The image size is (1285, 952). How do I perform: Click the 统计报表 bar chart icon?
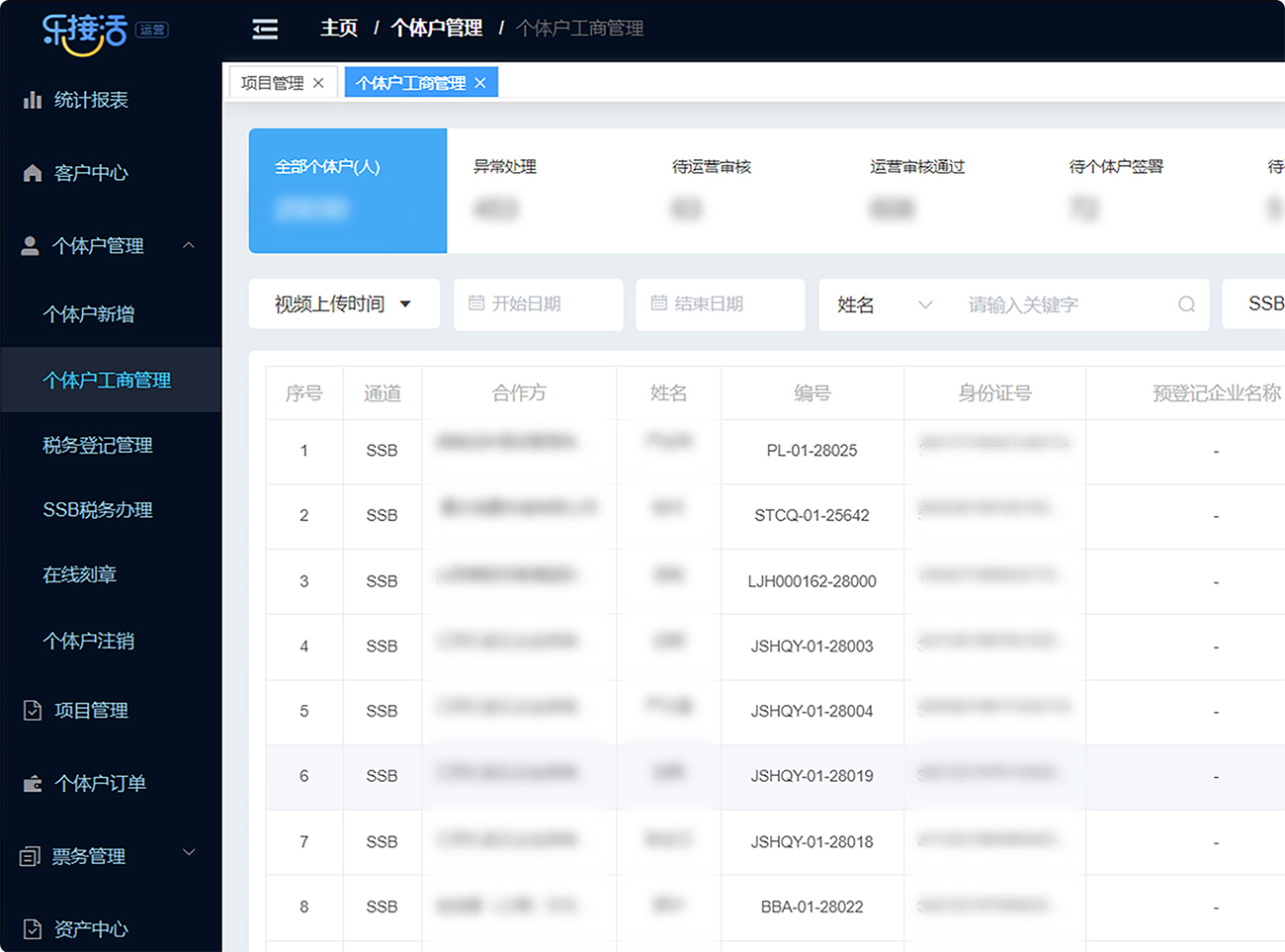[33, 100]
